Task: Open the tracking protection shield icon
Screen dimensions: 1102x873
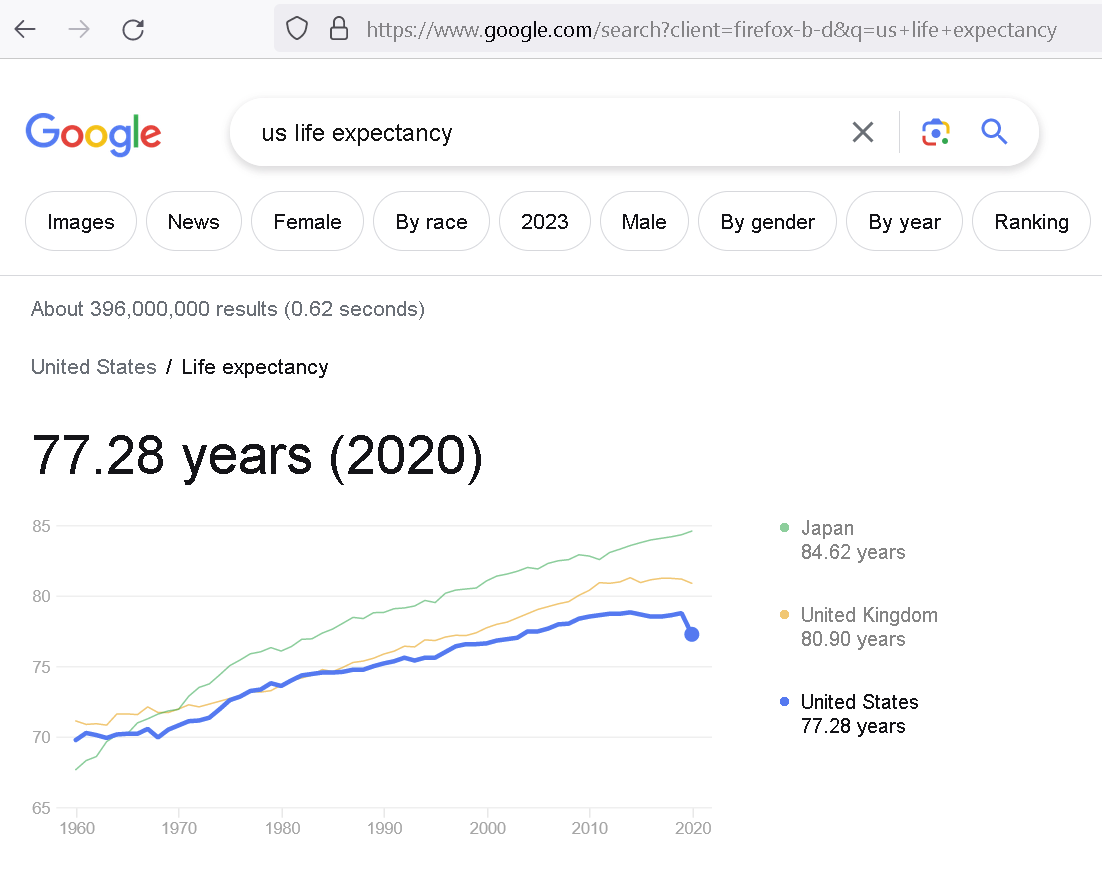Action: [x=297, y=29]
